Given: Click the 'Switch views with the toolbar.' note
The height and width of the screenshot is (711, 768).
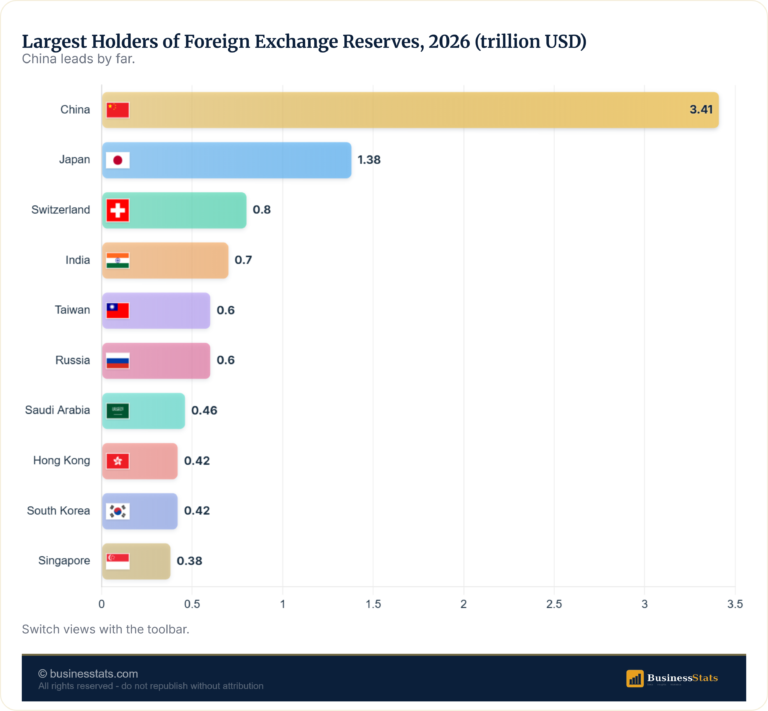Looking at the screenshot, I should pyautogui.click(x=105, y=629).
